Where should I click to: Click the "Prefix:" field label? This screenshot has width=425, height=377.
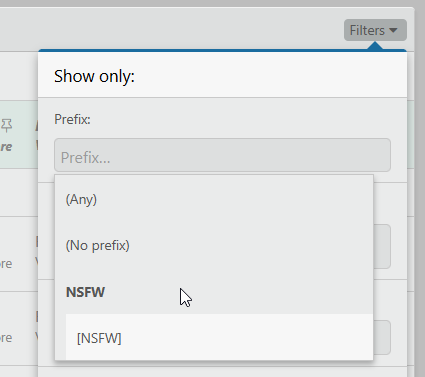tap(72, 119)
